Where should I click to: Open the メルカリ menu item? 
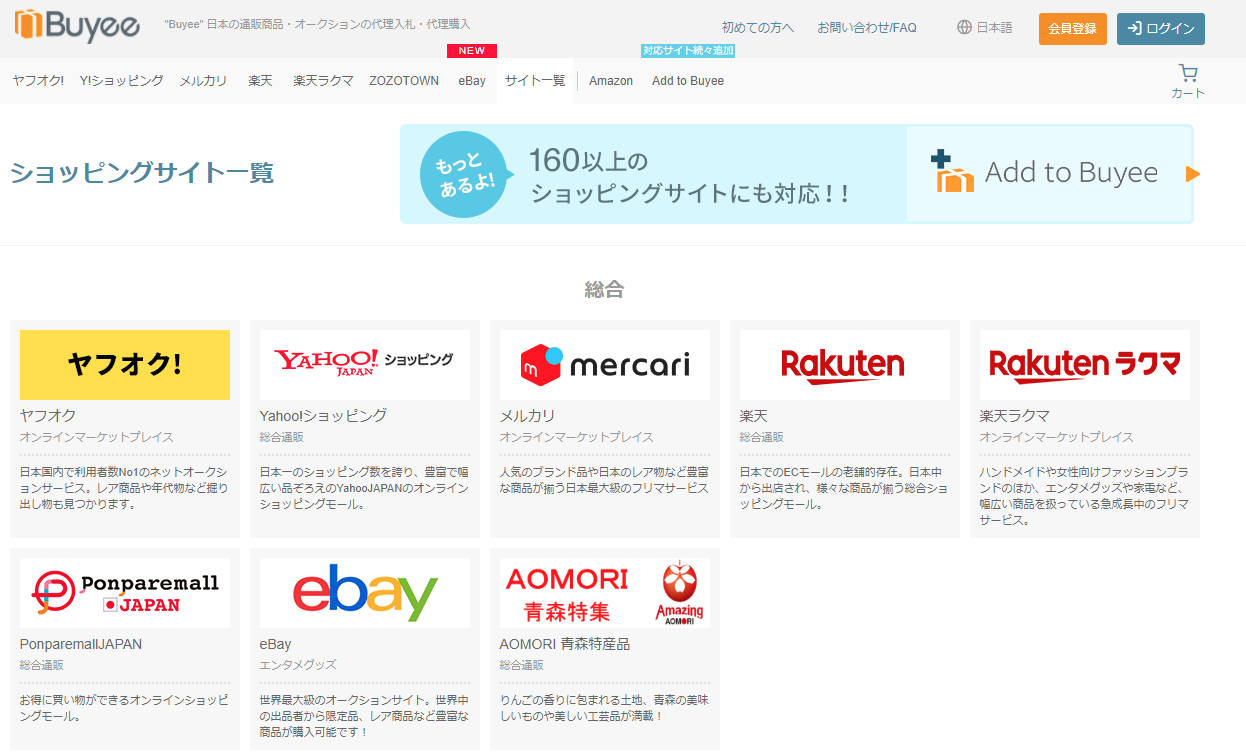pyautogui.click(x=203, y=81)
